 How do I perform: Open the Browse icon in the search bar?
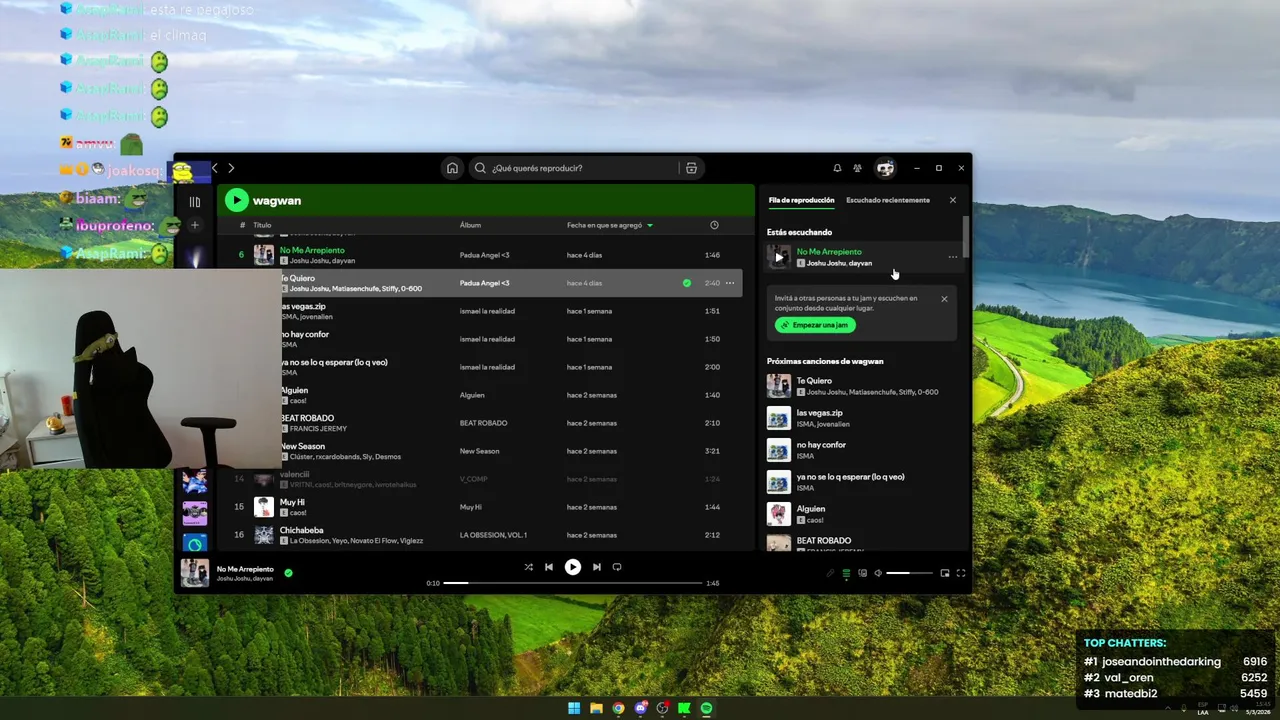point(691,168)
